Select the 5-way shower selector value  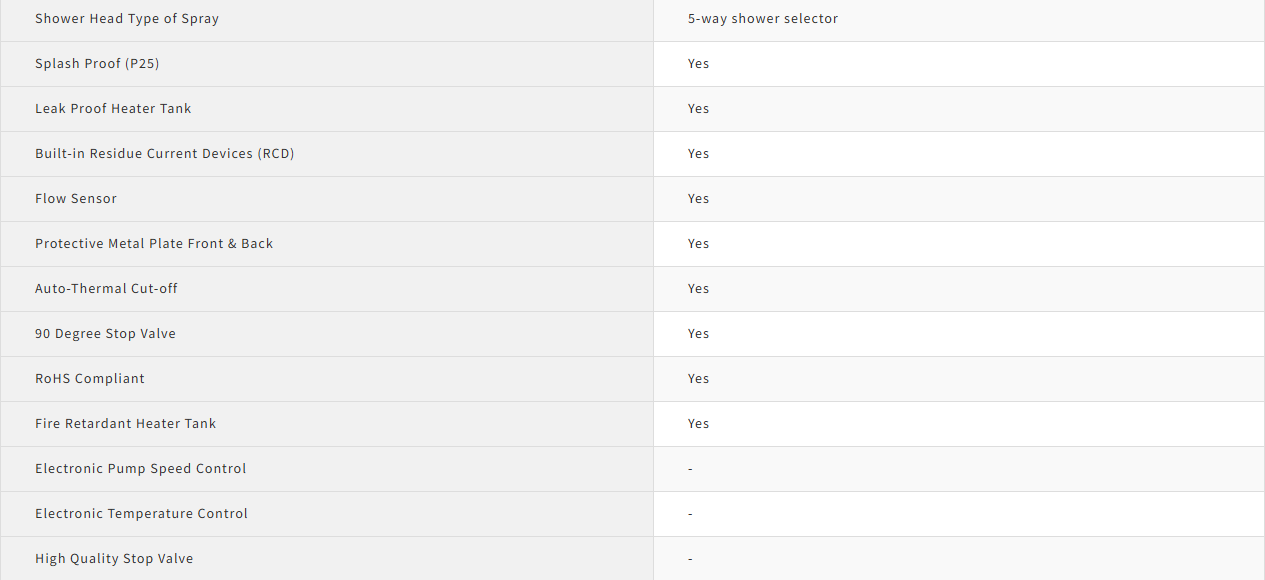point(763,19)
